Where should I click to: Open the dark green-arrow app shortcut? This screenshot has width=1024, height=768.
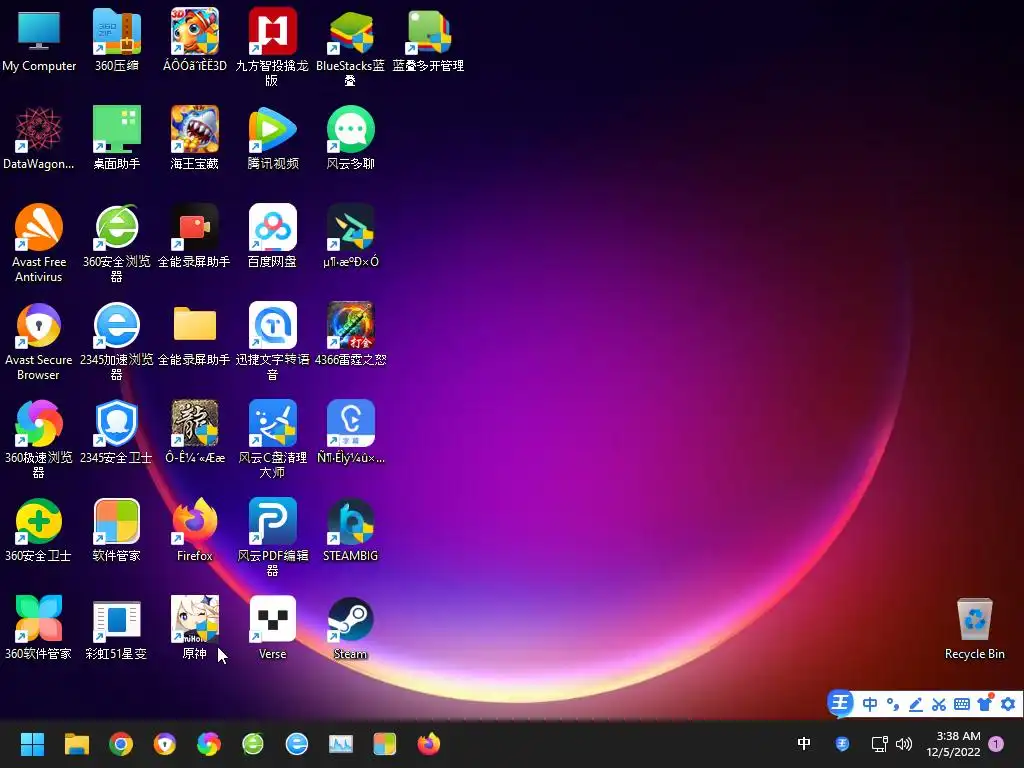coord(350,235)
